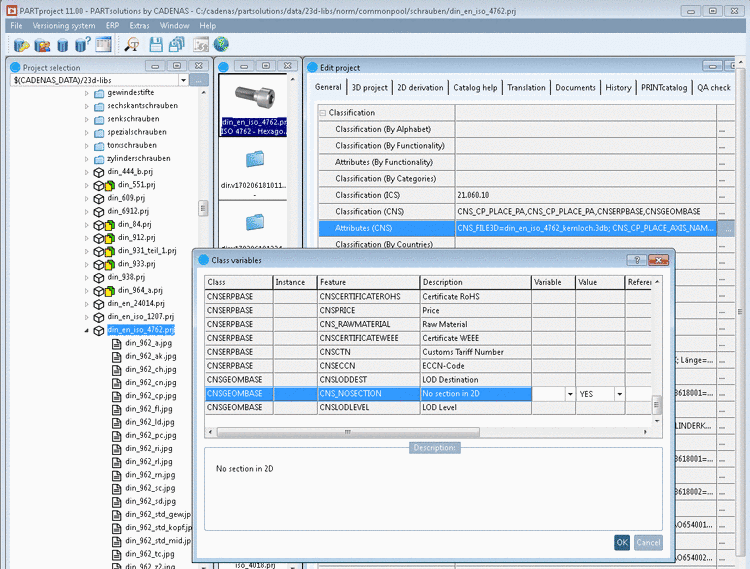750x569 pixels.
Task: Click Cancel in Class variables dialog
Action: 648,542
